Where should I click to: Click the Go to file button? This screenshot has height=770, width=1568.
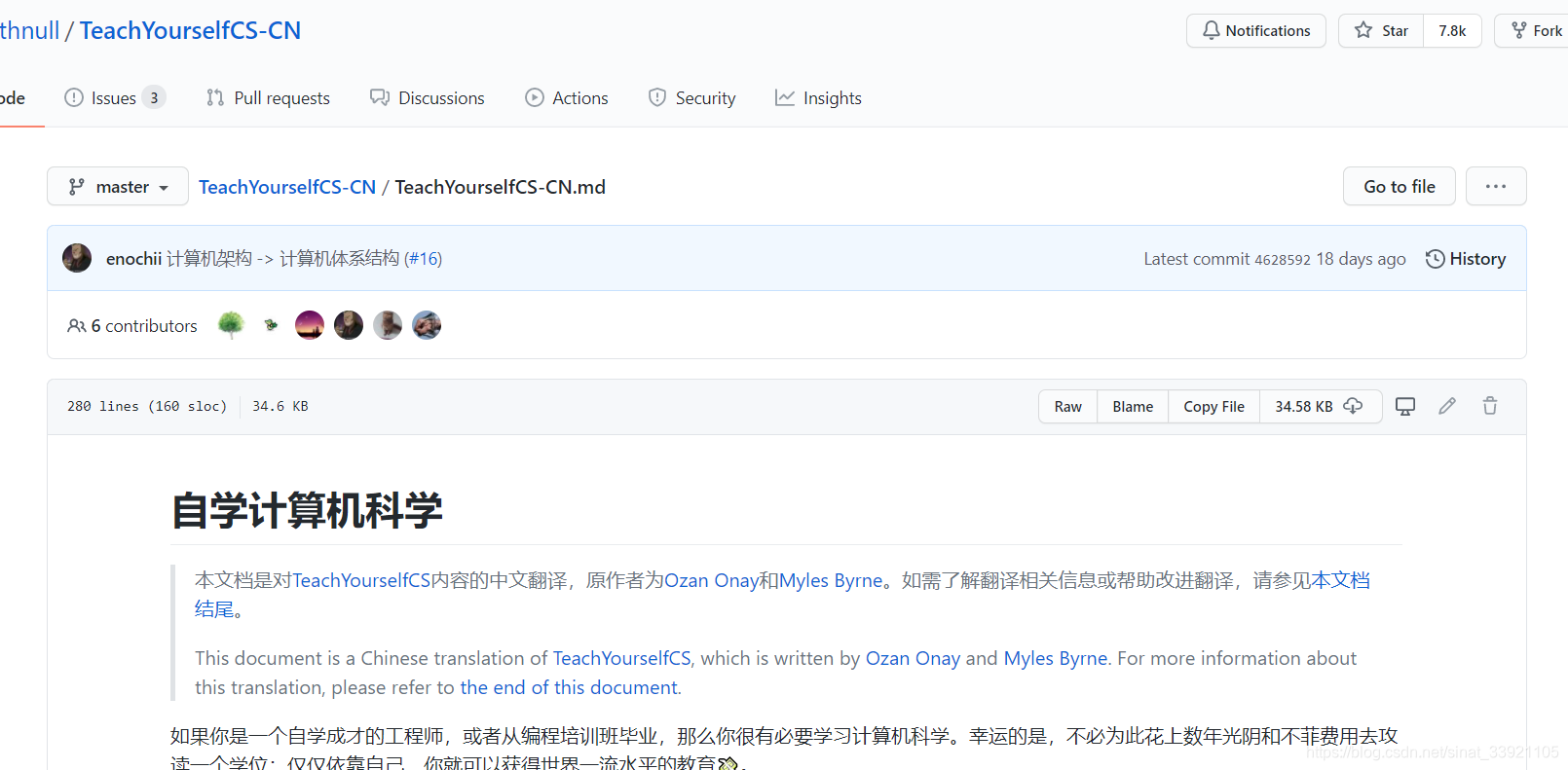coord(1399,186)
